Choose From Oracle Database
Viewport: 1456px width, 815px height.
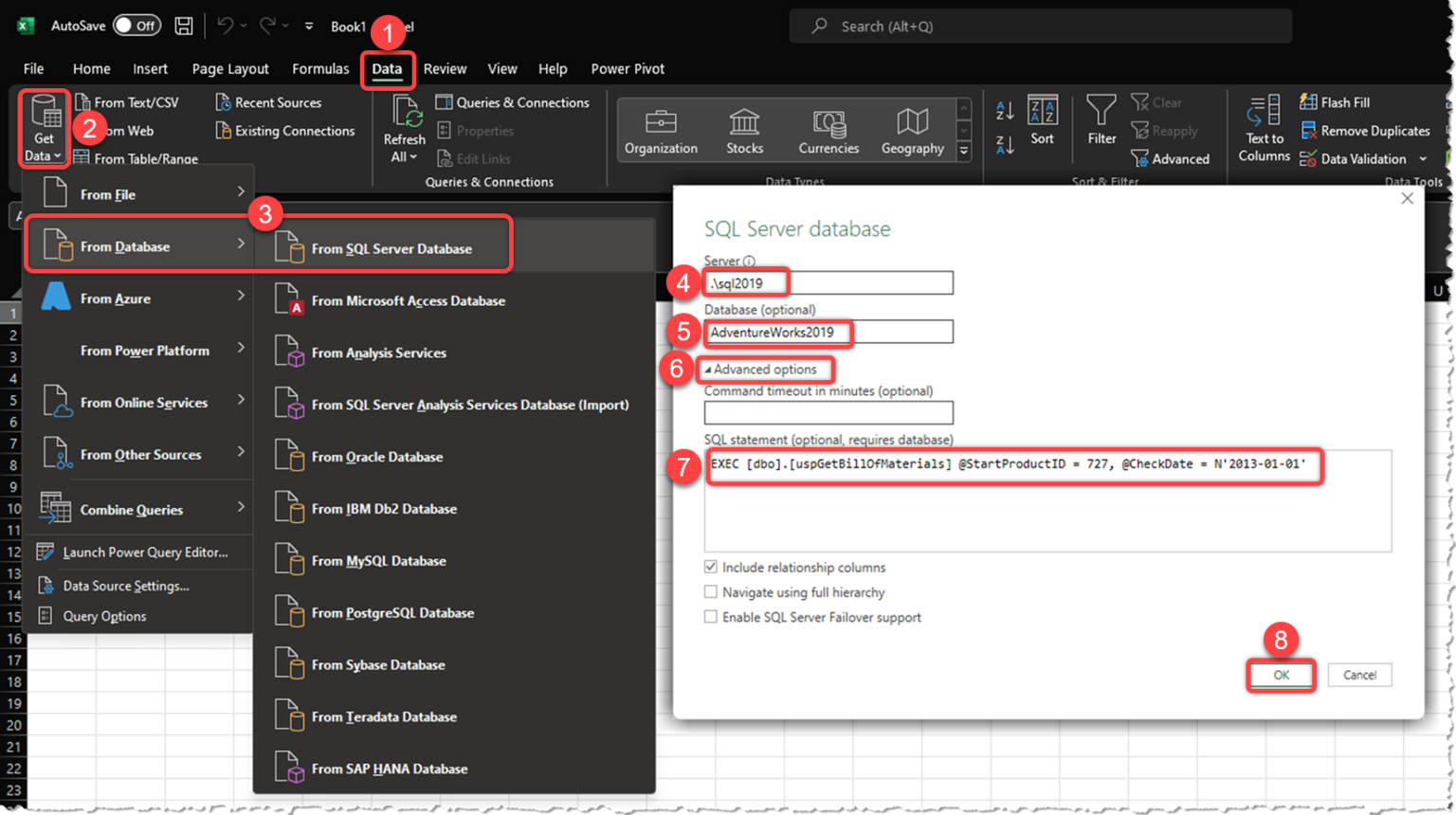click(x=377, y=457)
